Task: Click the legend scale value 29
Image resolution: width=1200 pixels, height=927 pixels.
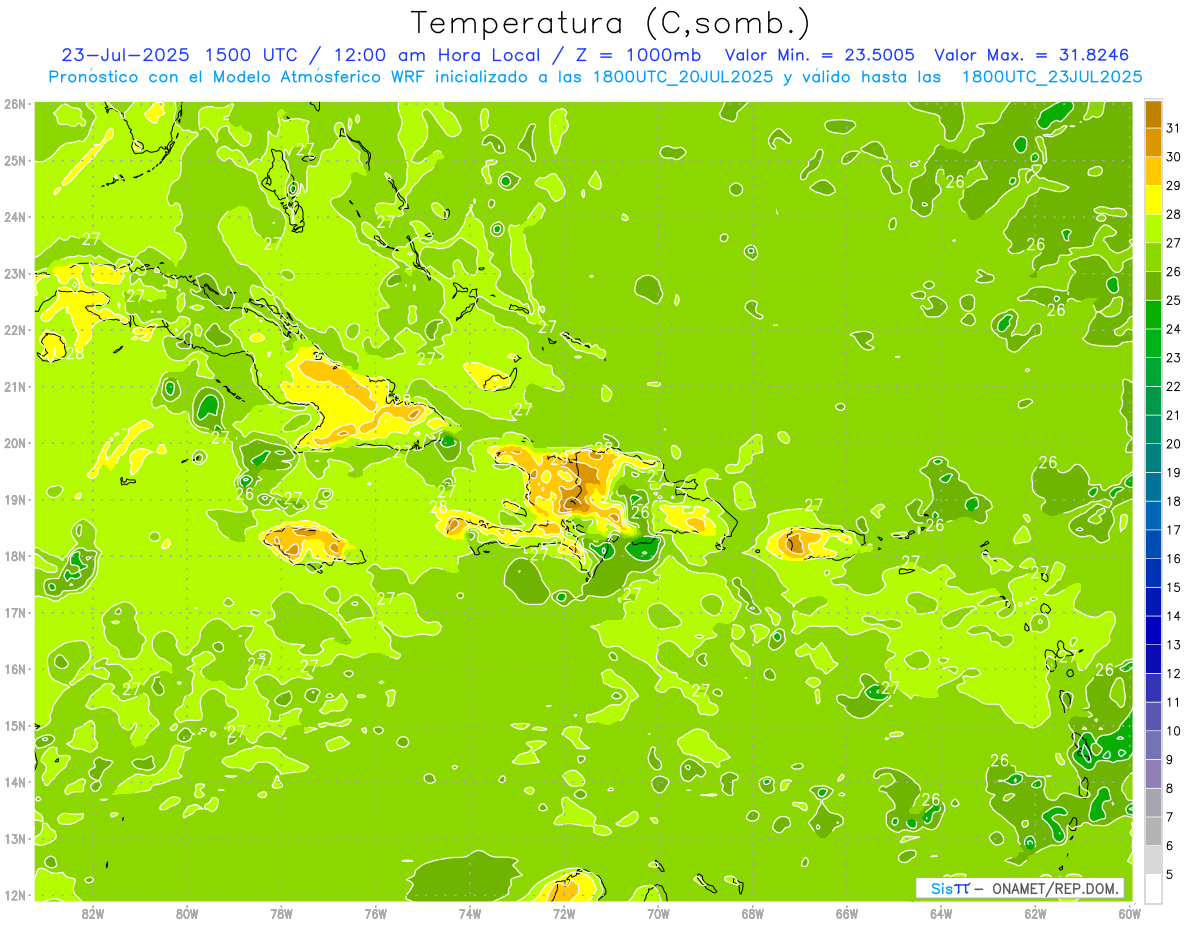Action: 1173,185
